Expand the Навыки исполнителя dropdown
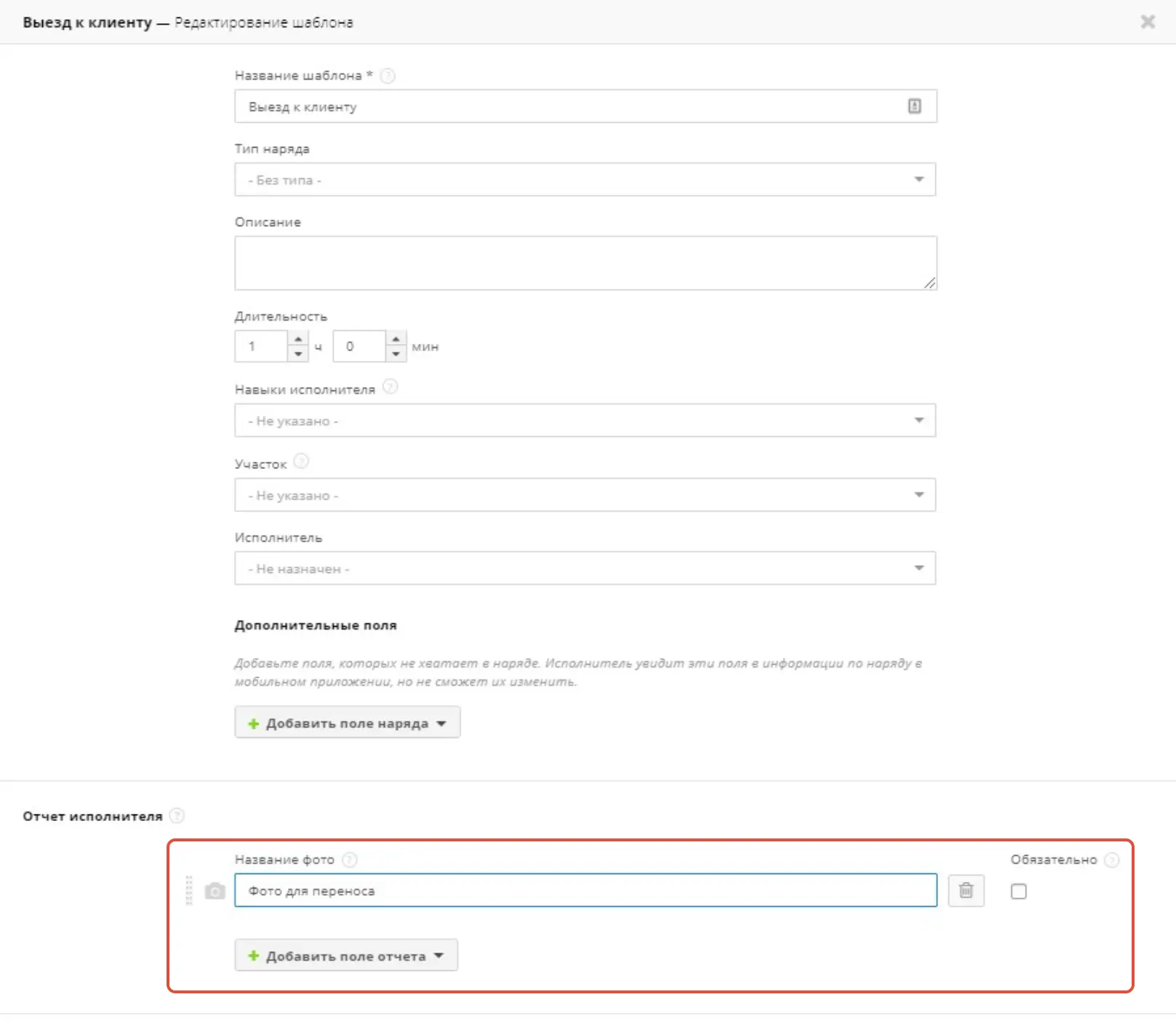 pos(585,420)
